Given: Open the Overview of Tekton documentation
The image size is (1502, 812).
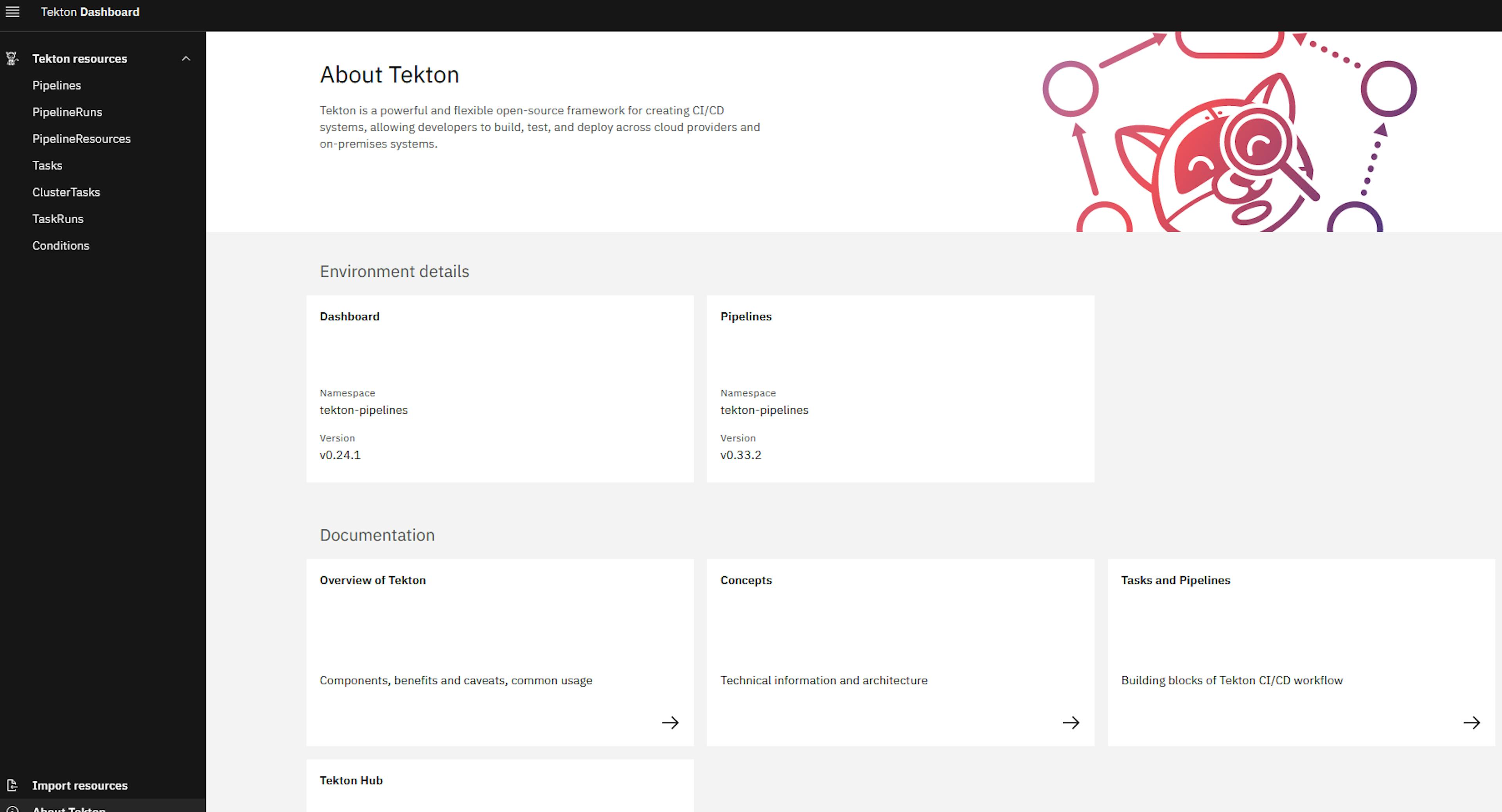Looking at the screenshot, I should pos(670,722).
